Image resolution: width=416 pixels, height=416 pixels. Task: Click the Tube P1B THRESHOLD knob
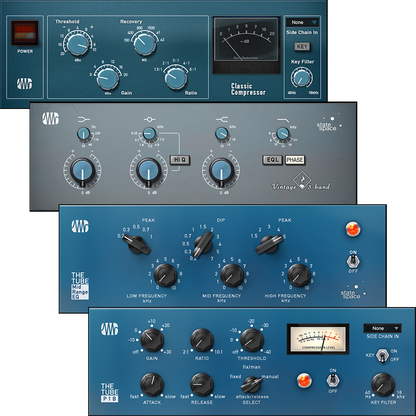click(x=252, y=340)
